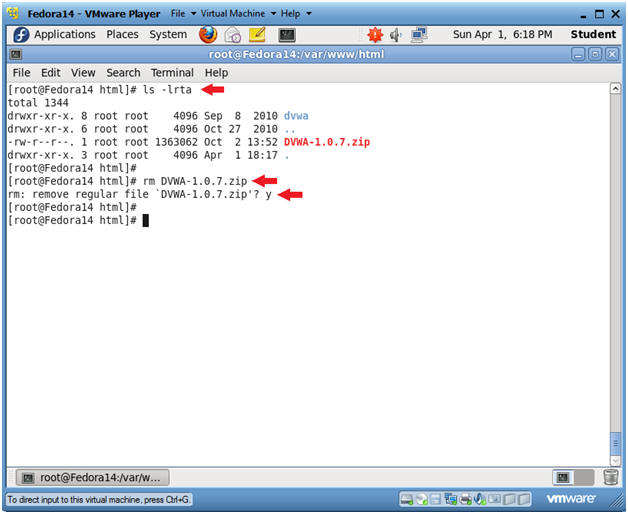Click the VMware hard disk status icon

coord(407,499)
